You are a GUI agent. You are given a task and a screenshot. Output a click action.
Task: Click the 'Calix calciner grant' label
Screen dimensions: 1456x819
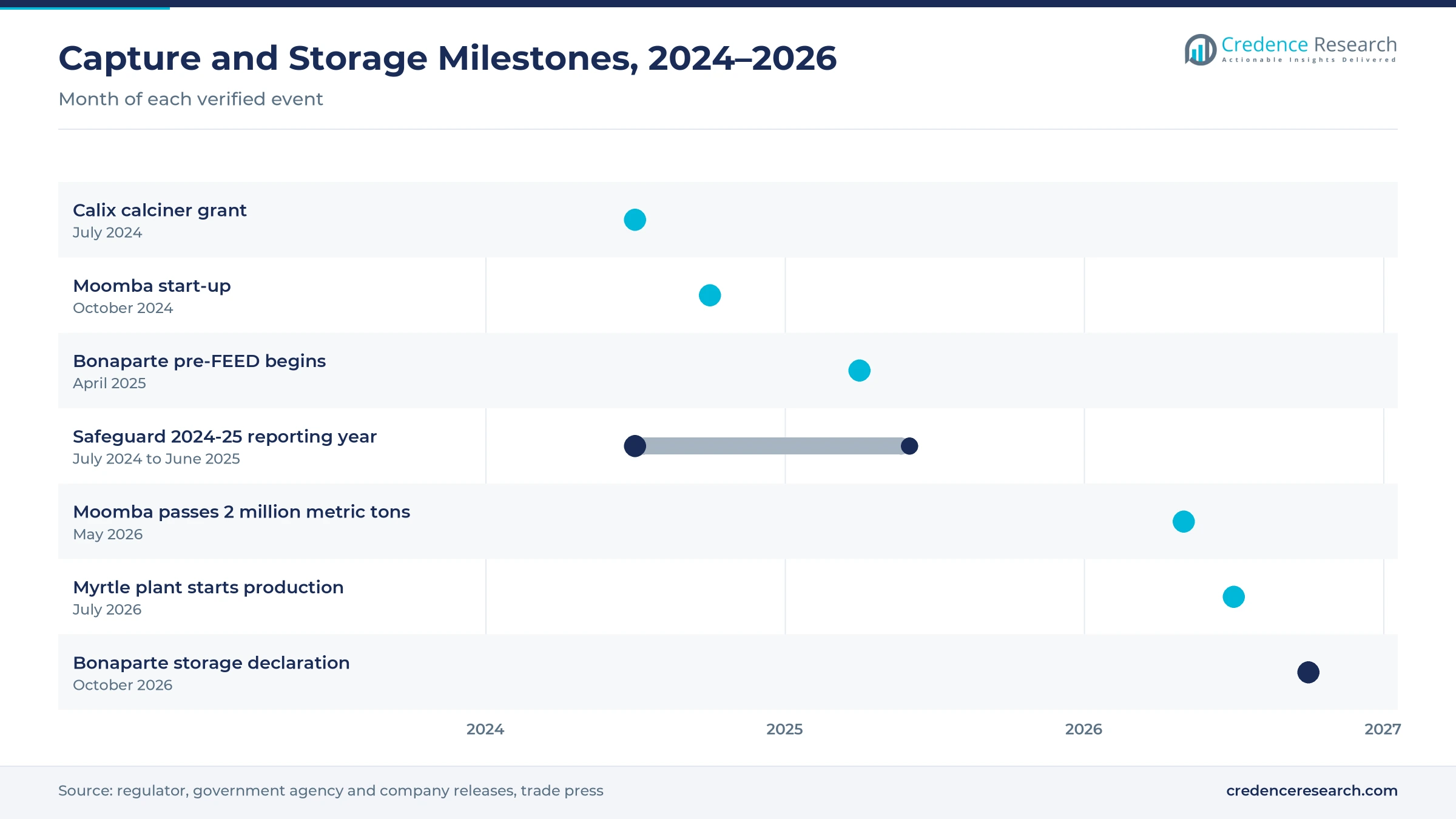pyautogui.click(x=160, y=211)
